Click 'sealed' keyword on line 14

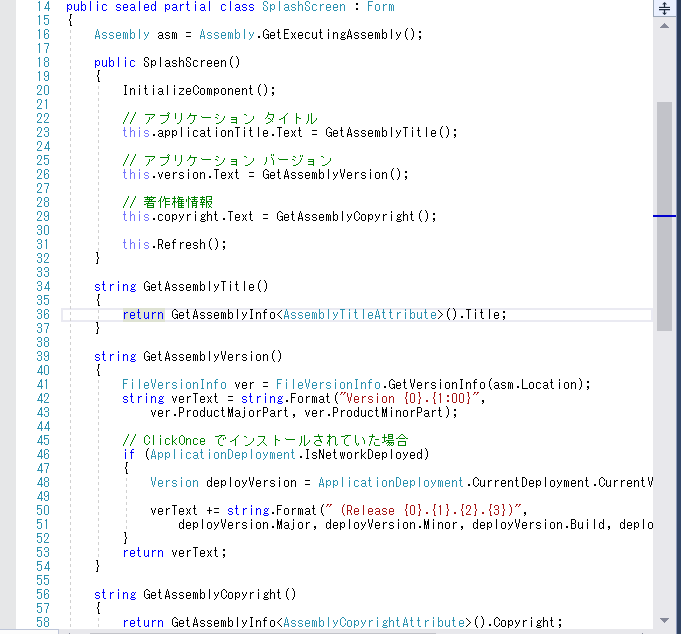tap(136, 7)
